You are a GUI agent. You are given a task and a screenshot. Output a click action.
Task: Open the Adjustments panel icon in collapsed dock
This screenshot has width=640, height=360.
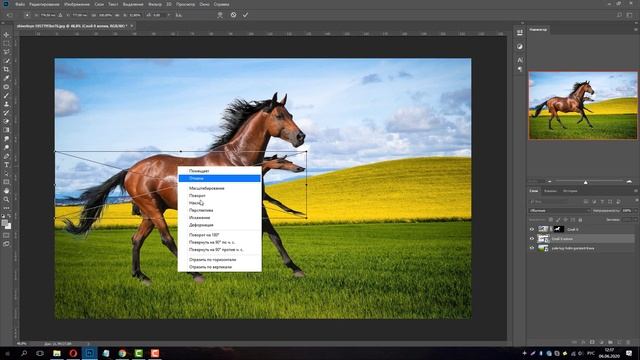click(x=520, y=47)
